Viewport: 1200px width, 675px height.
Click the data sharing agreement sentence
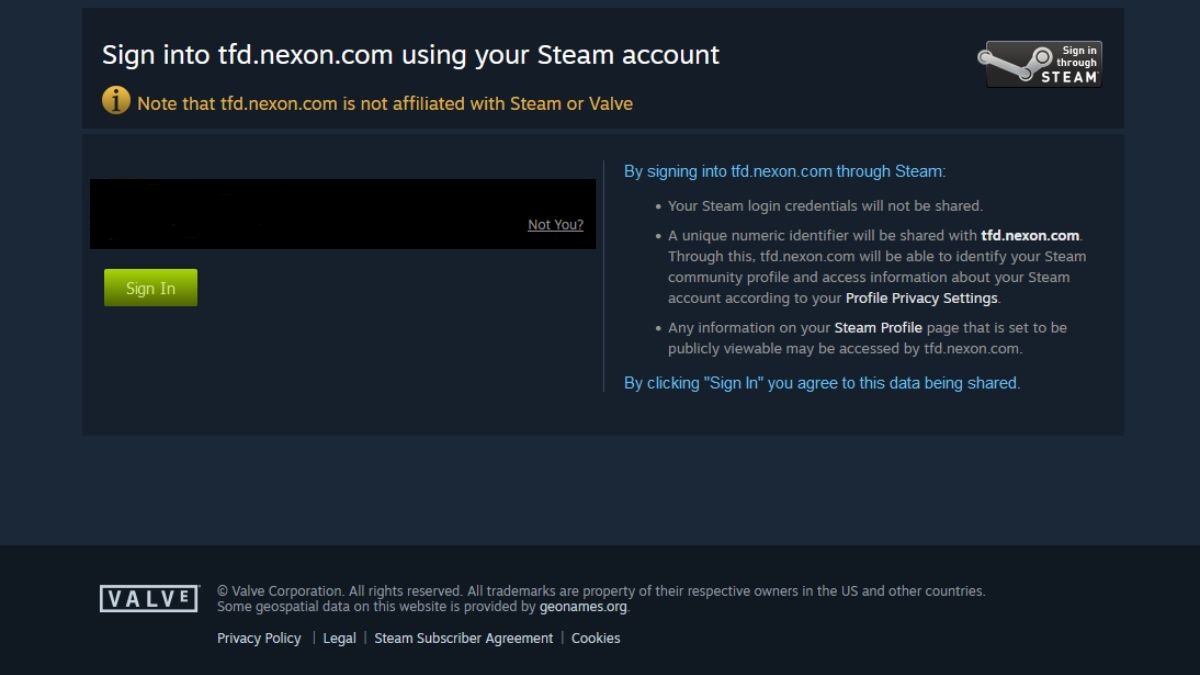pyautogui.click(x=821, y=382)
